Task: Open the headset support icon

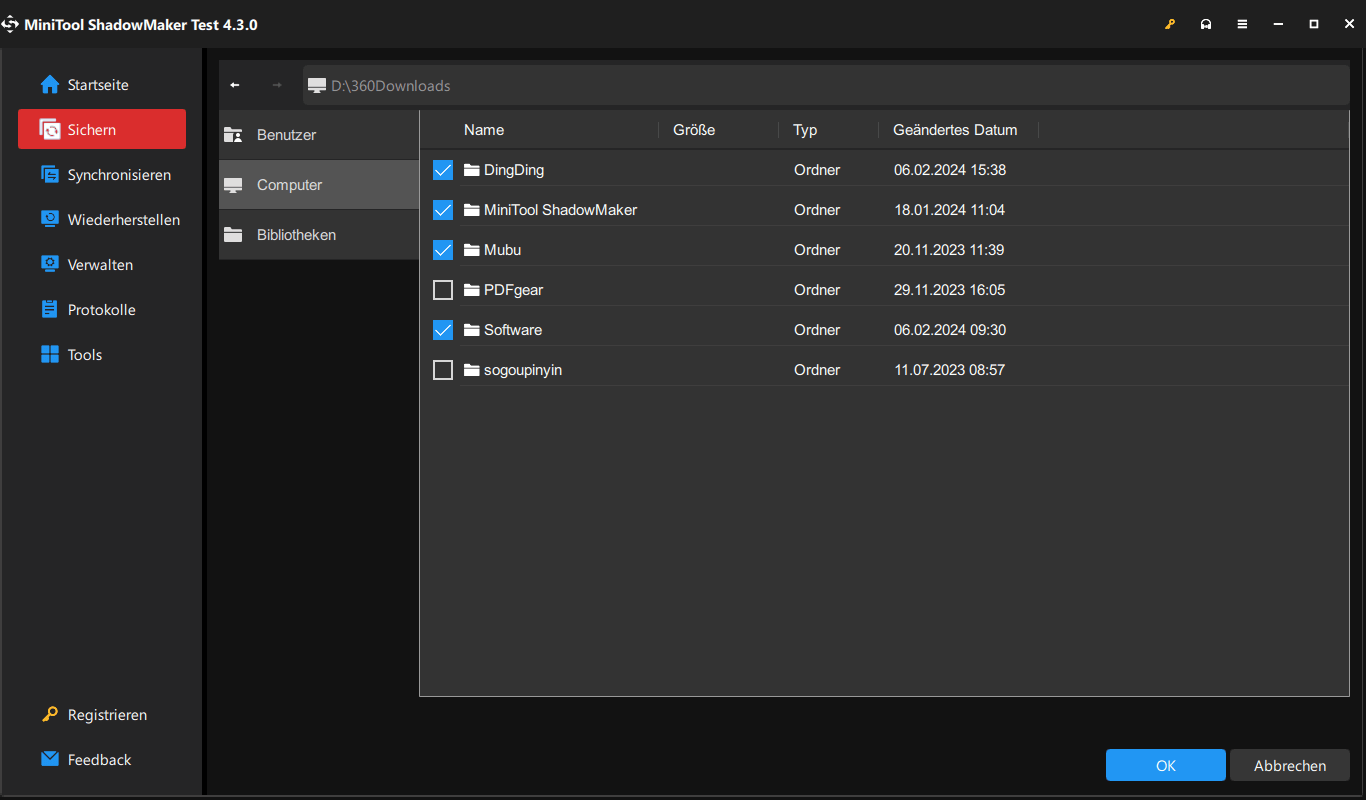Action: (1206, 24)
